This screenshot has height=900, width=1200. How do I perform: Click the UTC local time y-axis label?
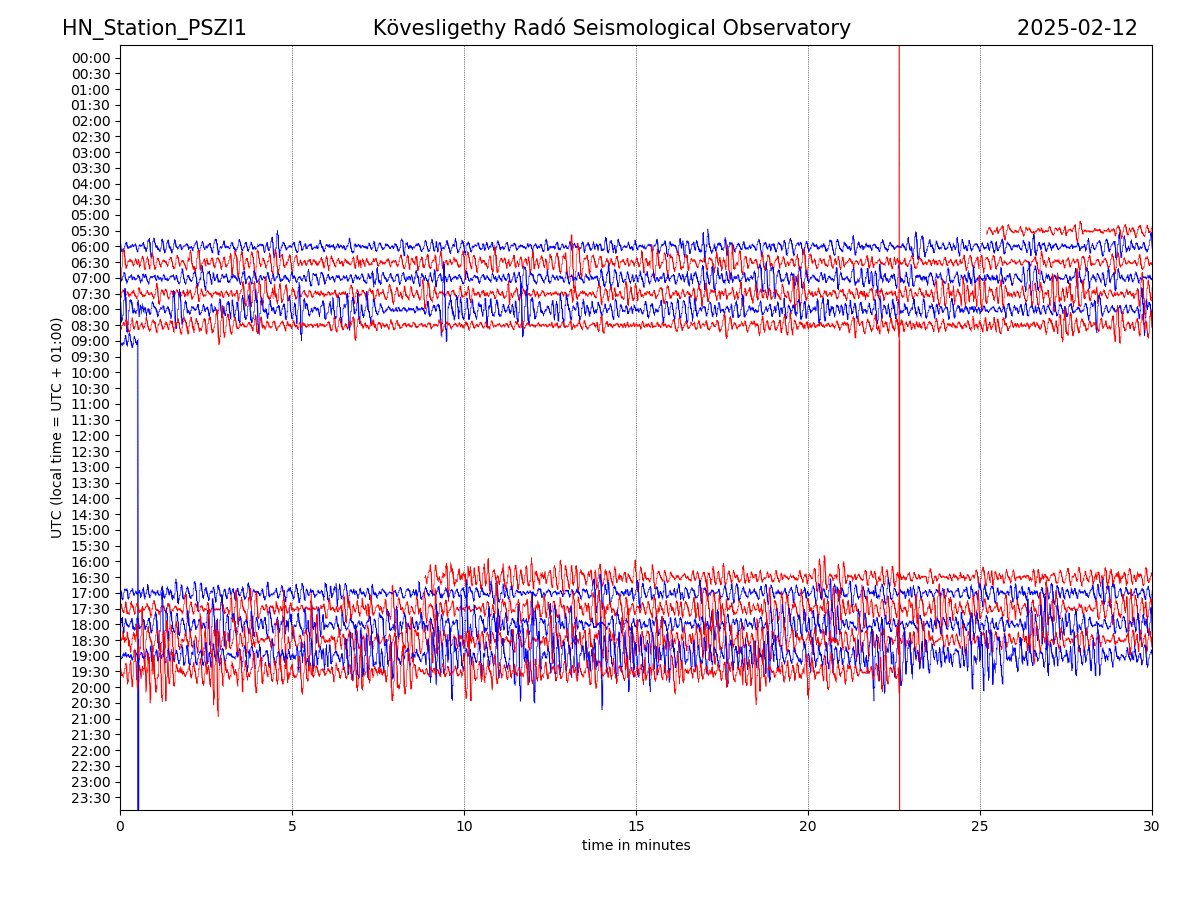click(x=57, y=428)
